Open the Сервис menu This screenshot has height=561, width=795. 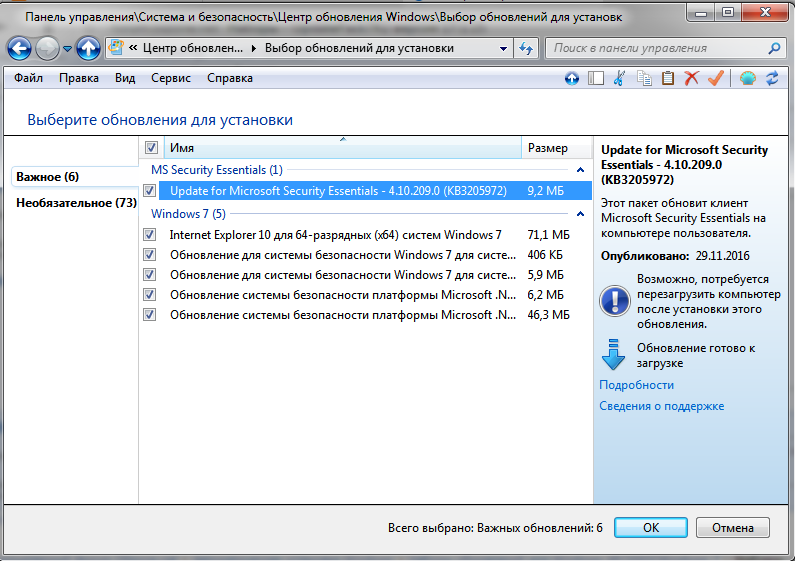tap(171, 78)
